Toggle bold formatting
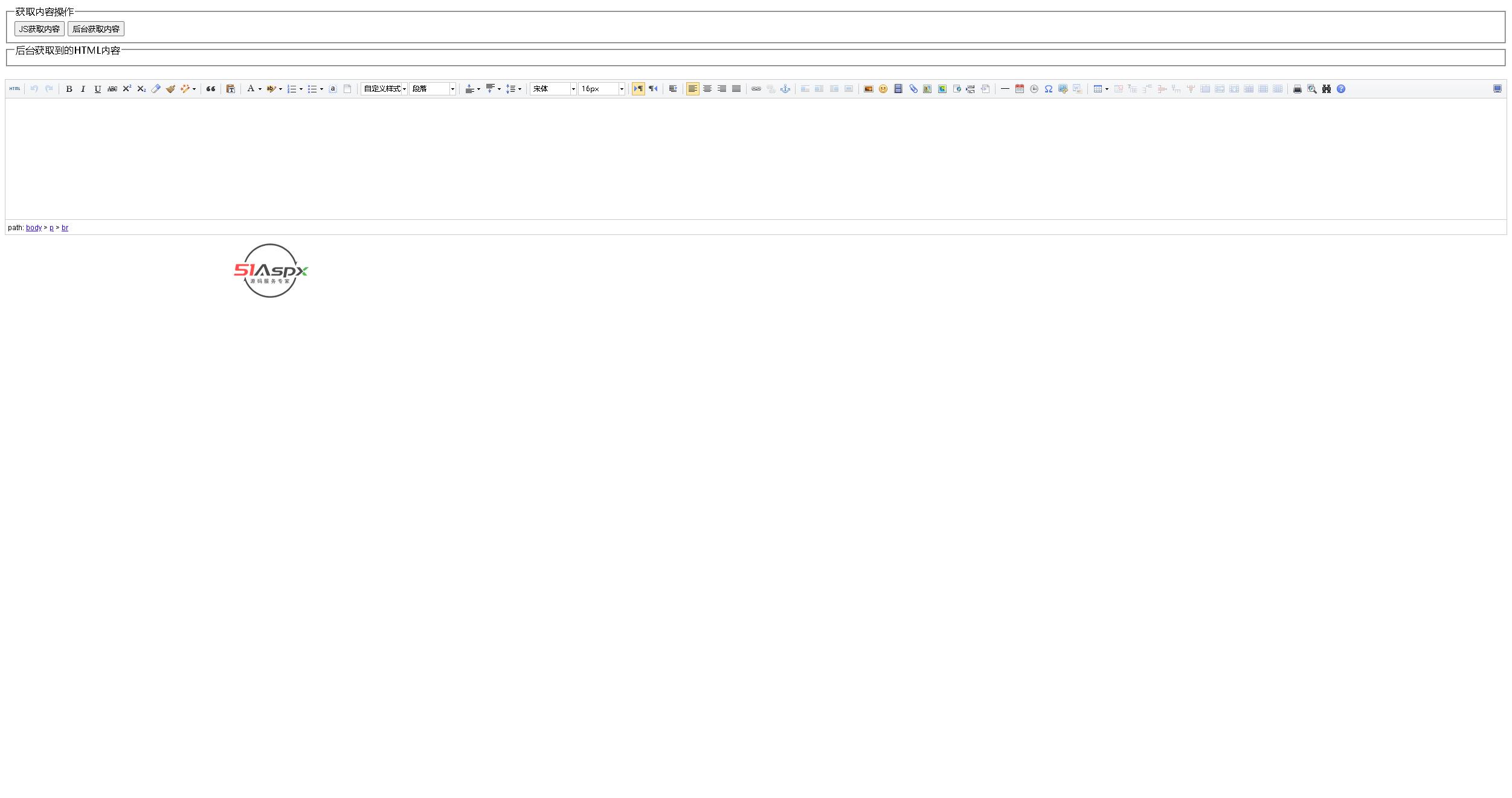This screenshot has width=1512, height=798. tap(69, 89)
